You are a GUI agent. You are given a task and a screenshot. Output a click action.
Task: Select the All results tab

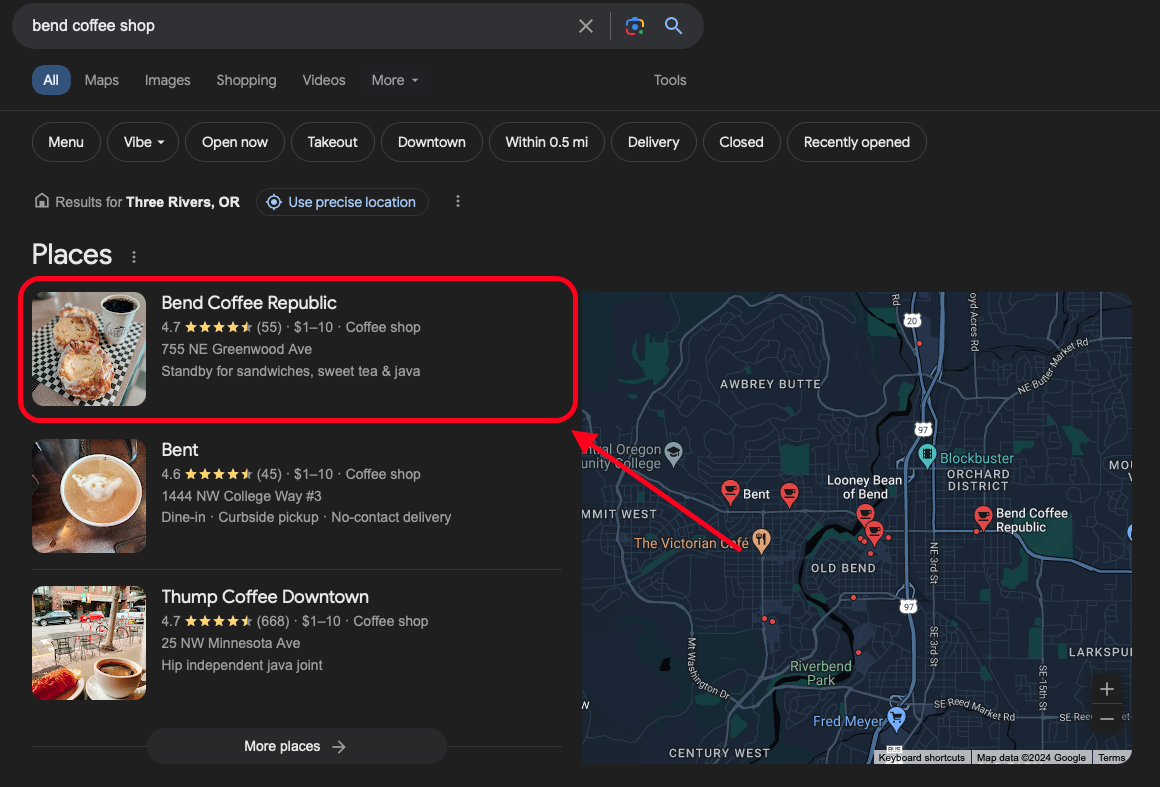(51, 80)
